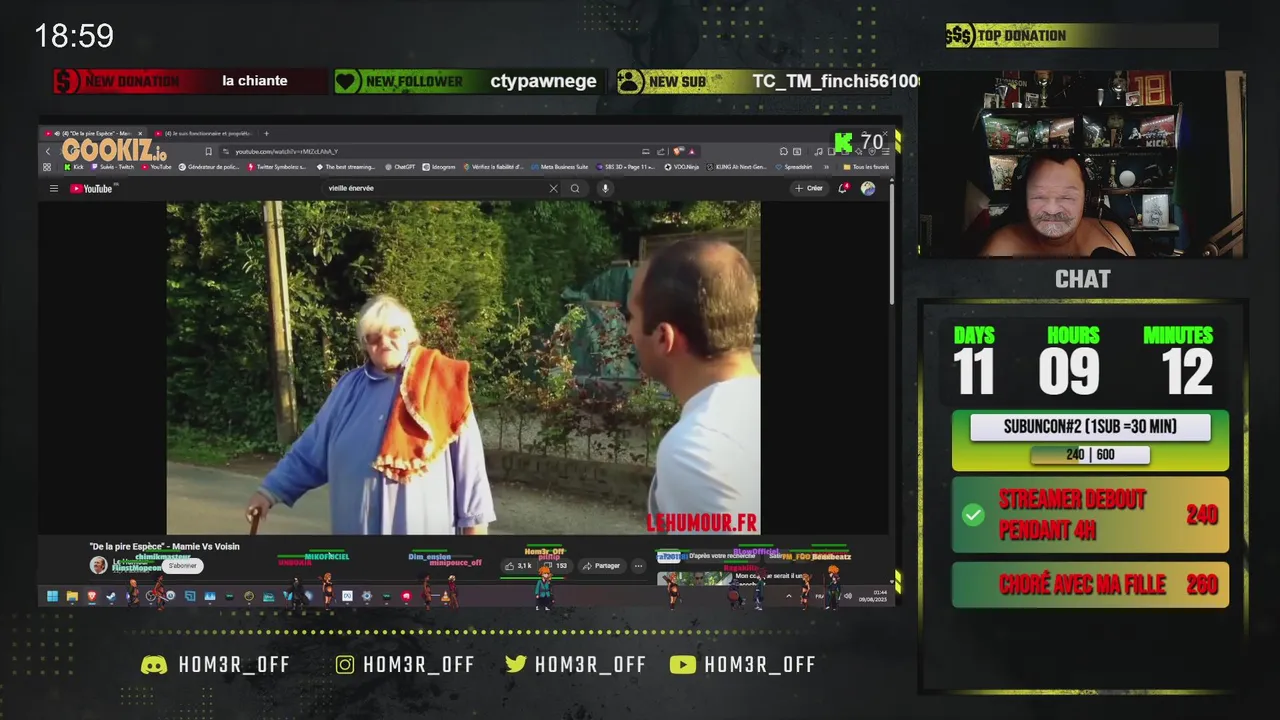Click new donation text 'la chiante'

pos(255,81)
